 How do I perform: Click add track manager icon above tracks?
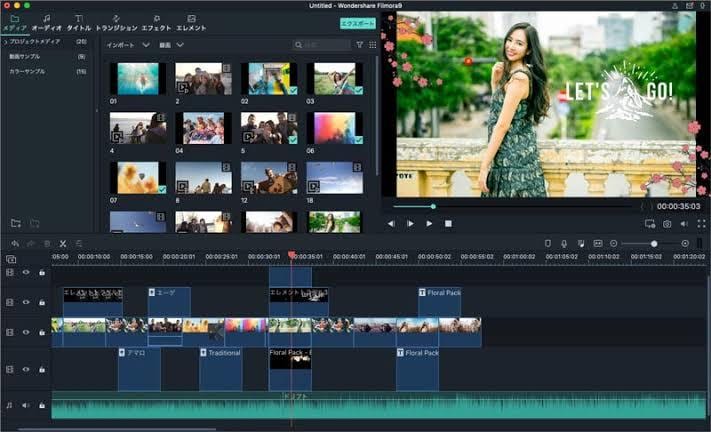tap(11, 259)
